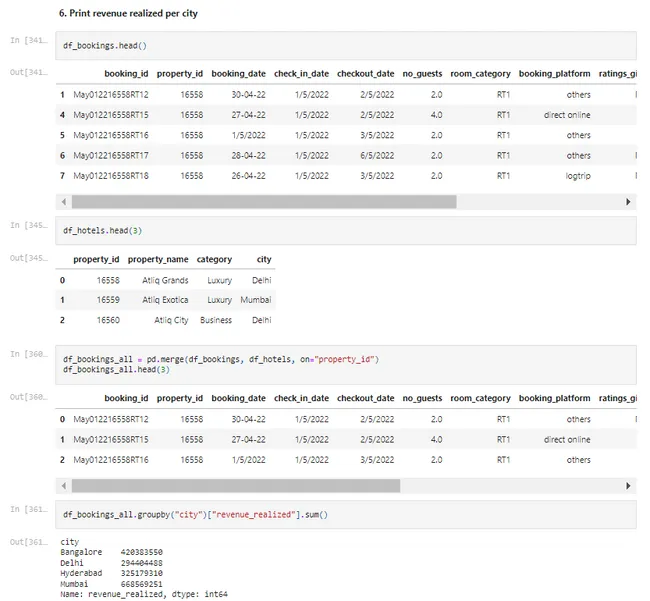Click city header in hotels table
650x601 pixels.
click(x=264, y=259)
